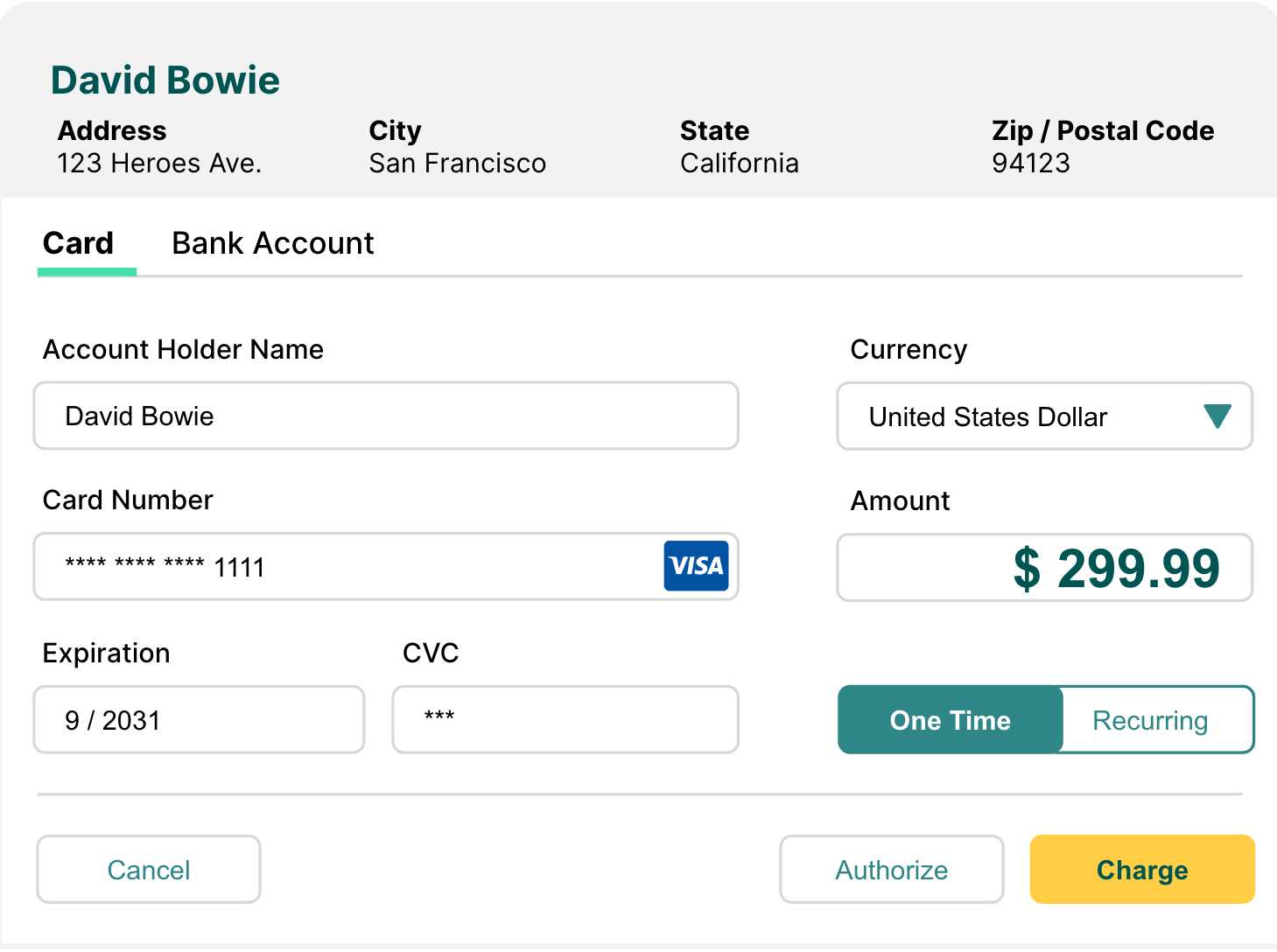This screenshot has height=952, width=1277.
Task: Cancel the payment form
Action: 149,869
